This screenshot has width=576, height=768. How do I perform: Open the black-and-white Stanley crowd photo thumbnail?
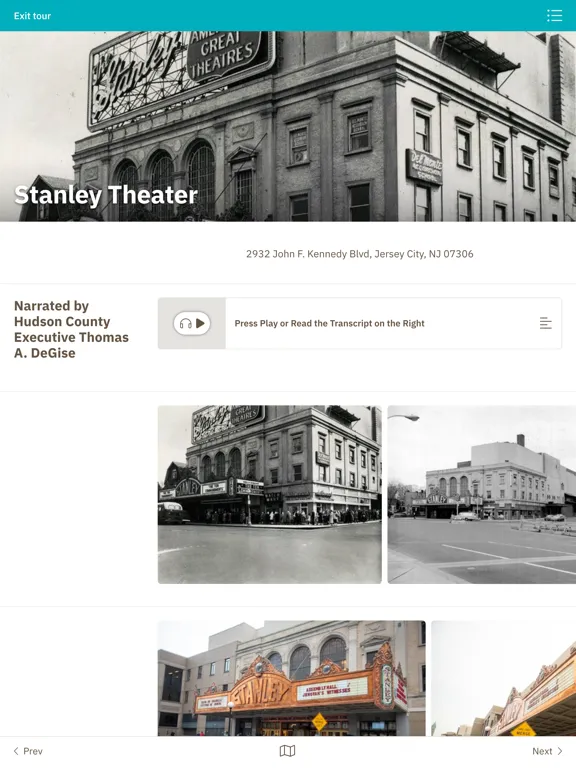click(269, 494)
